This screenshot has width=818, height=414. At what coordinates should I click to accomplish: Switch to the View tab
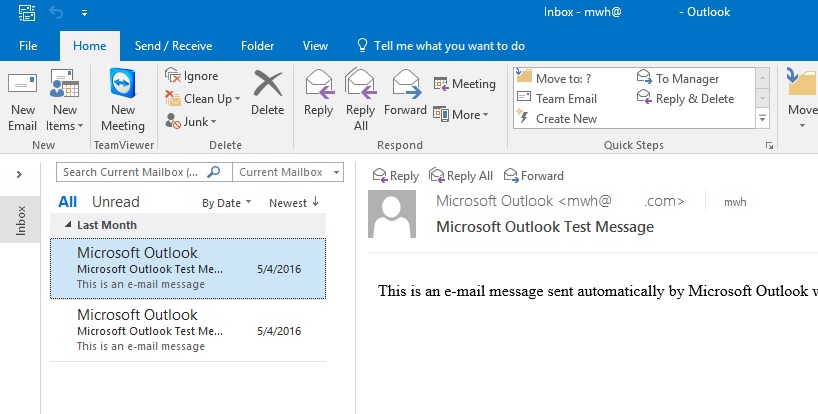click(315, 46)
